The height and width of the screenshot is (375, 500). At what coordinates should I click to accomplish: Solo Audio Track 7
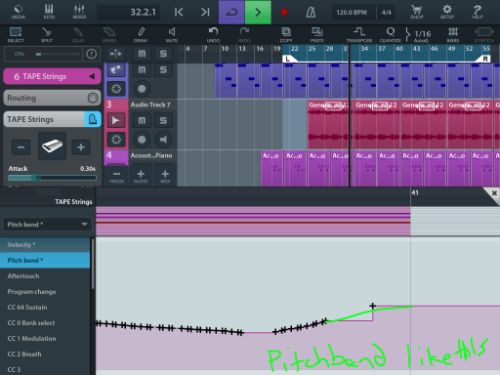click(163, 120)
